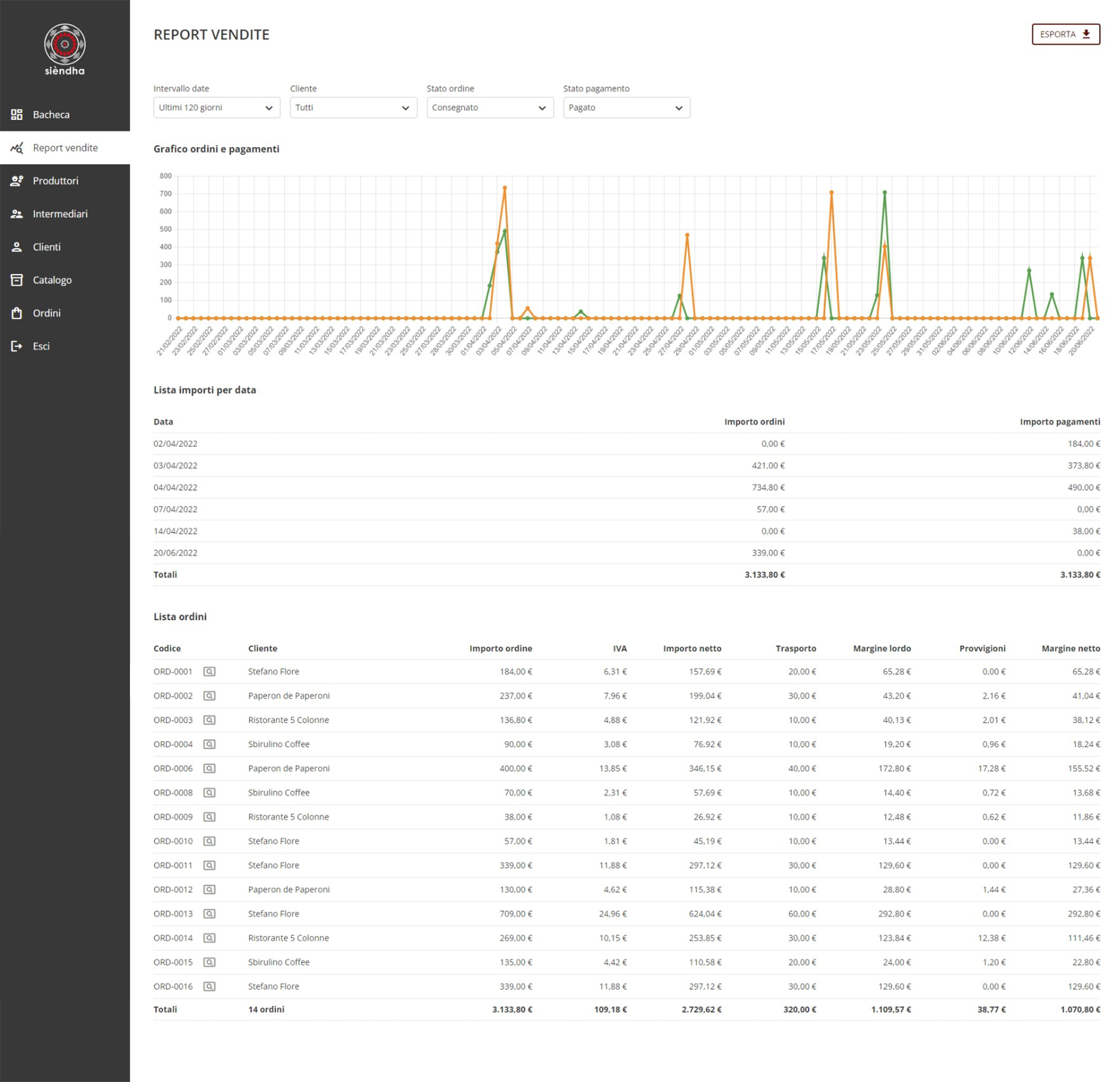Click Report vendite chart icon
Image resolution: width=1120 pixels, height=1082 pixels.
coord(17,148)
